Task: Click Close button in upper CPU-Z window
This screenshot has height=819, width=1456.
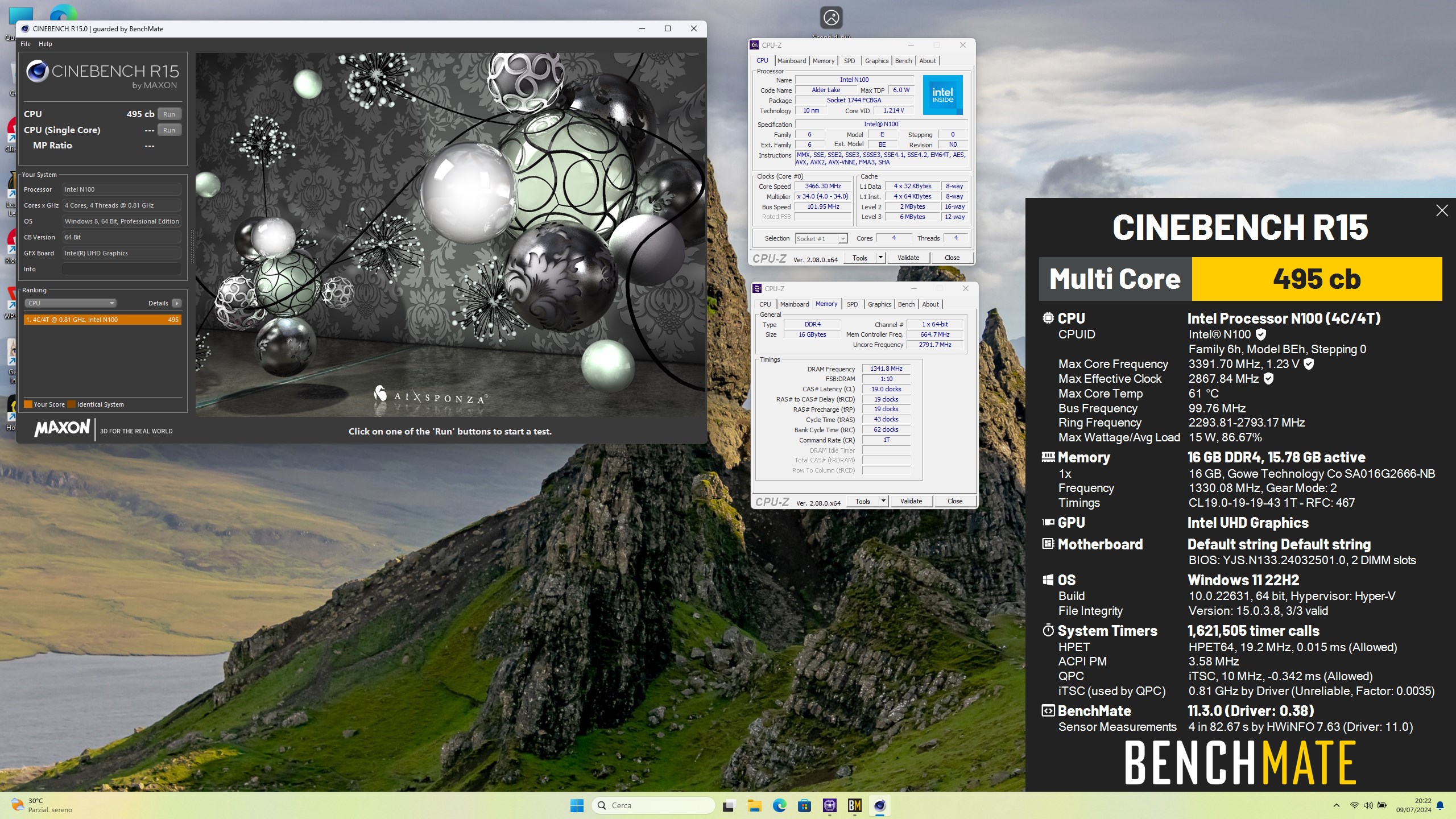Action: tap(952, 258)
